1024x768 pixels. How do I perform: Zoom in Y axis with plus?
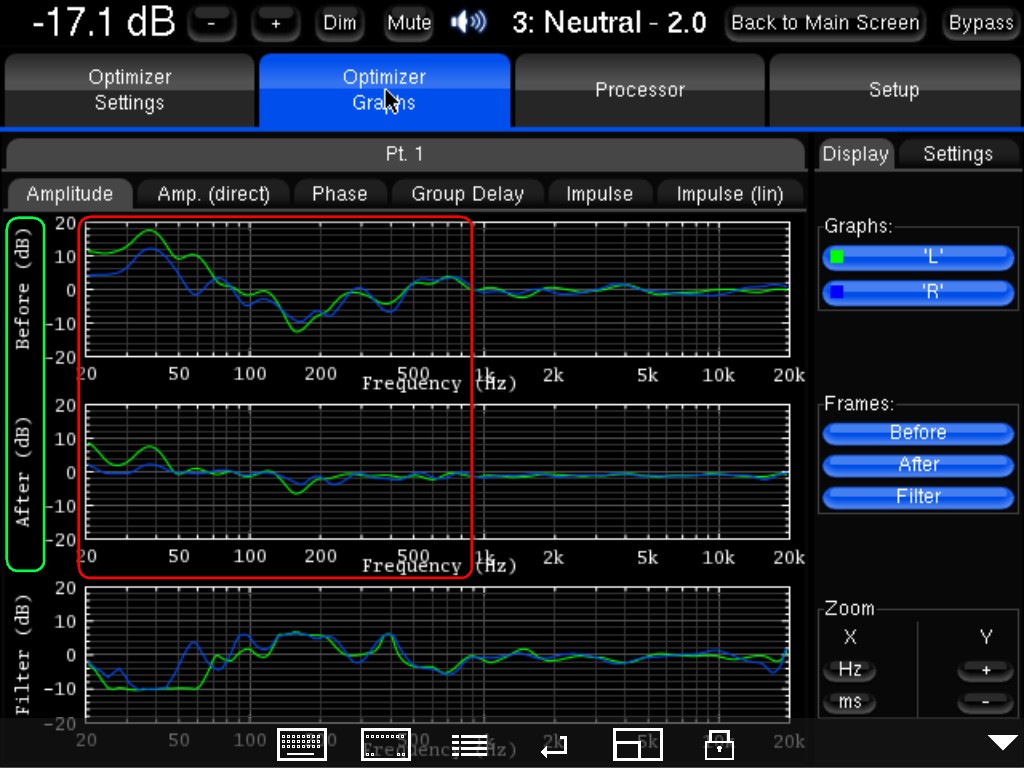(x=985, y=670)
